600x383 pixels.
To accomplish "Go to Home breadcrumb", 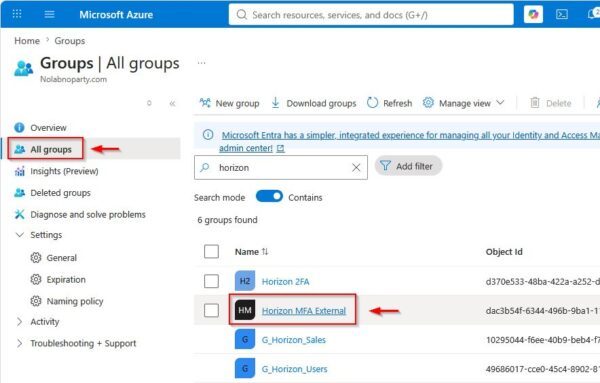I will pyautogui.click(x=27, y=41).
